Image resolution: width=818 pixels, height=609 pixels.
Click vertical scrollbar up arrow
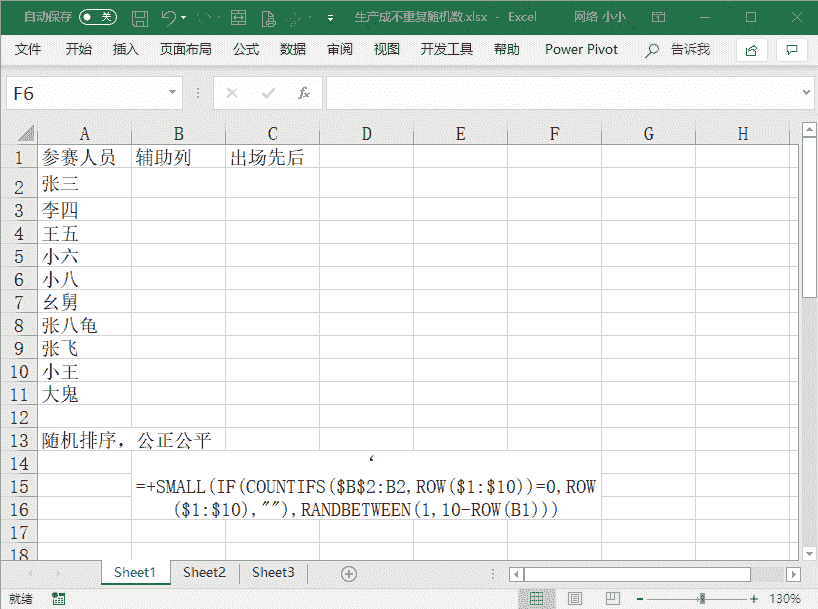point(809,129)
